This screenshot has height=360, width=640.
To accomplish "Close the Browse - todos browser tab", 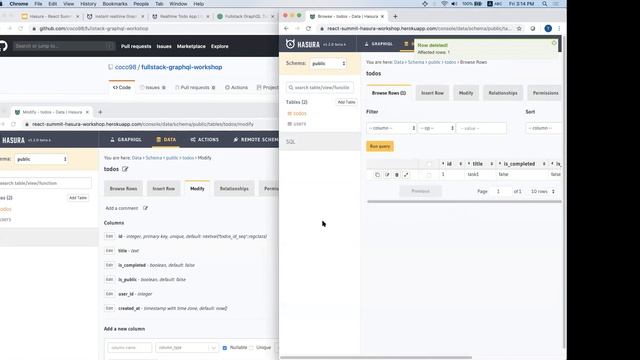I will point(382,16).
